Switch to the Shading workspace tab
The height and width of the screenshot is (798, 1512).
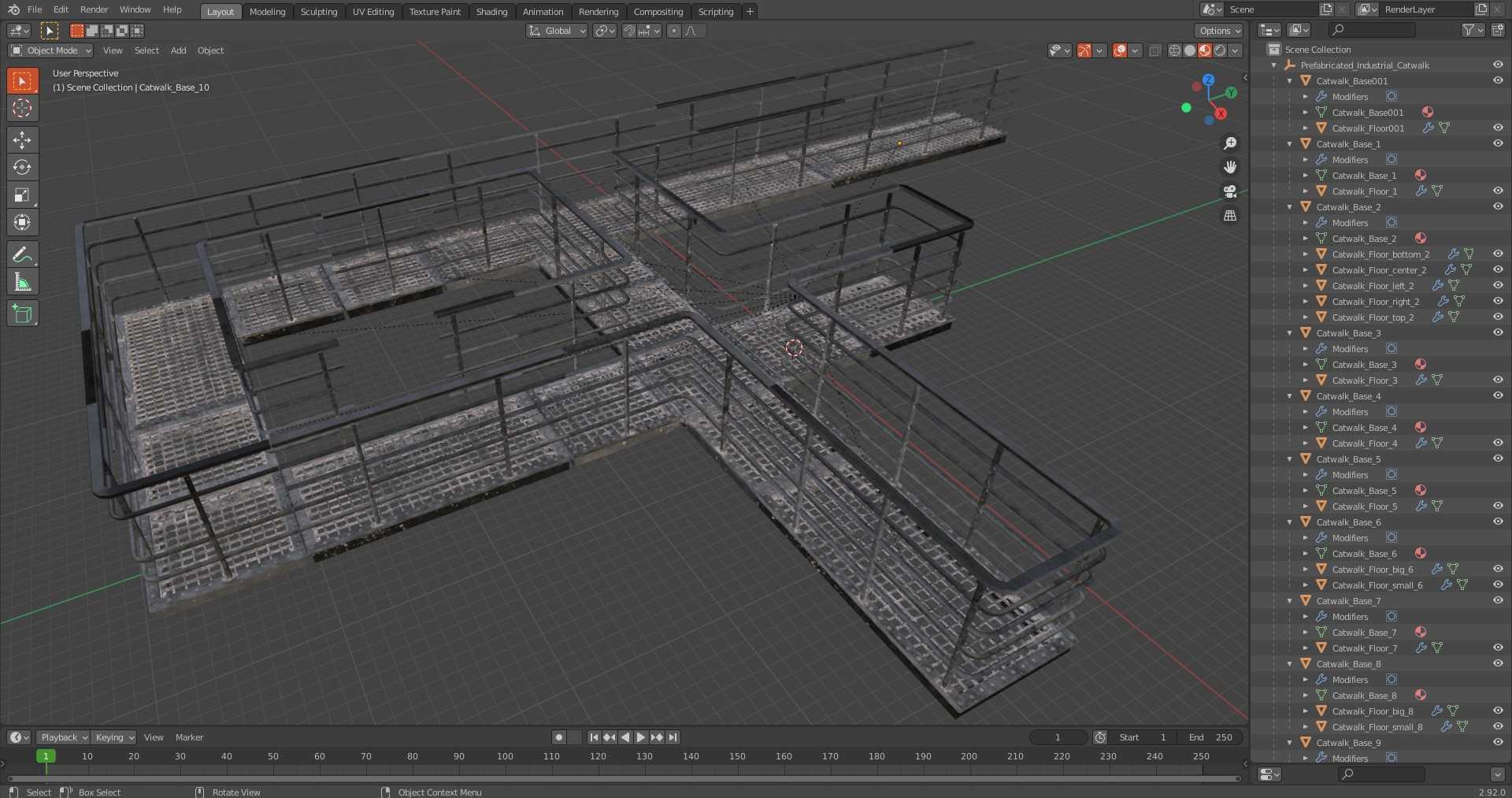491,12
